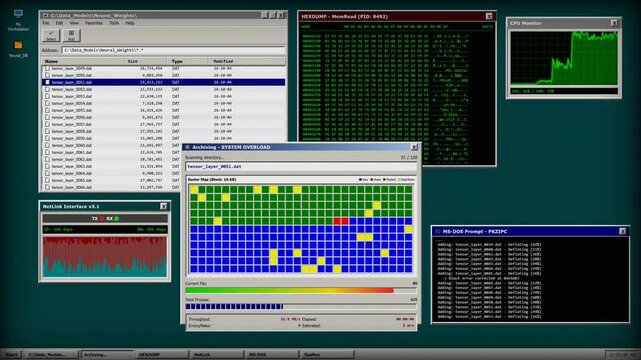Image resolution: width=641 pixels, height=360 pixels.
Task: Click the yellow legend swatch in Sector Map
Action: (x=399, y=179)
